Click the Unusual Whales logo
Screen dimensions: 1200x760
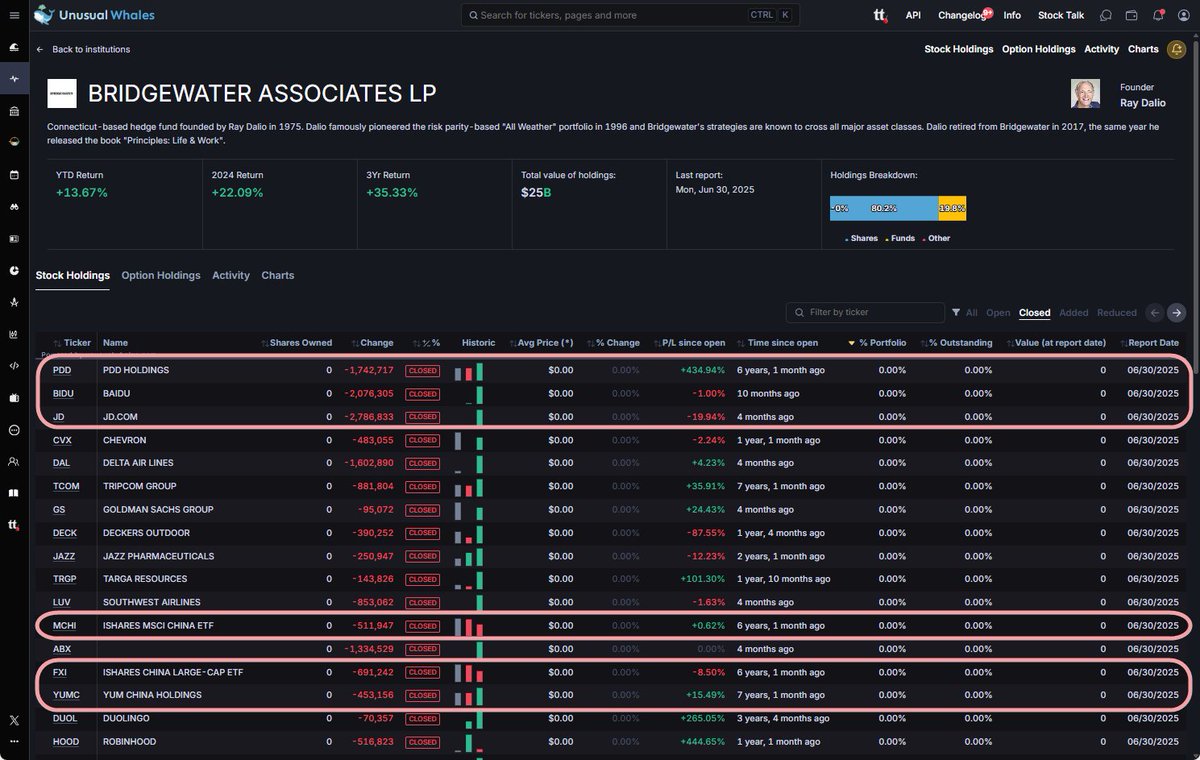click(x=94, y=15)
